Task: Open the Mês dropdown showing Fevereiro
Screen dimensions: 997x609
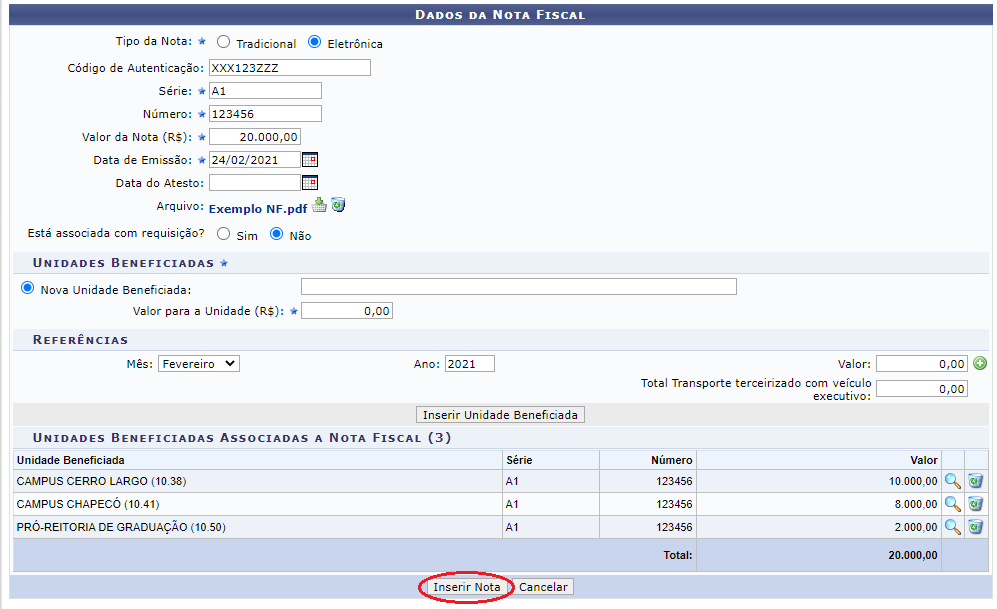Action: pyautogui.click(x=198, y=364)
